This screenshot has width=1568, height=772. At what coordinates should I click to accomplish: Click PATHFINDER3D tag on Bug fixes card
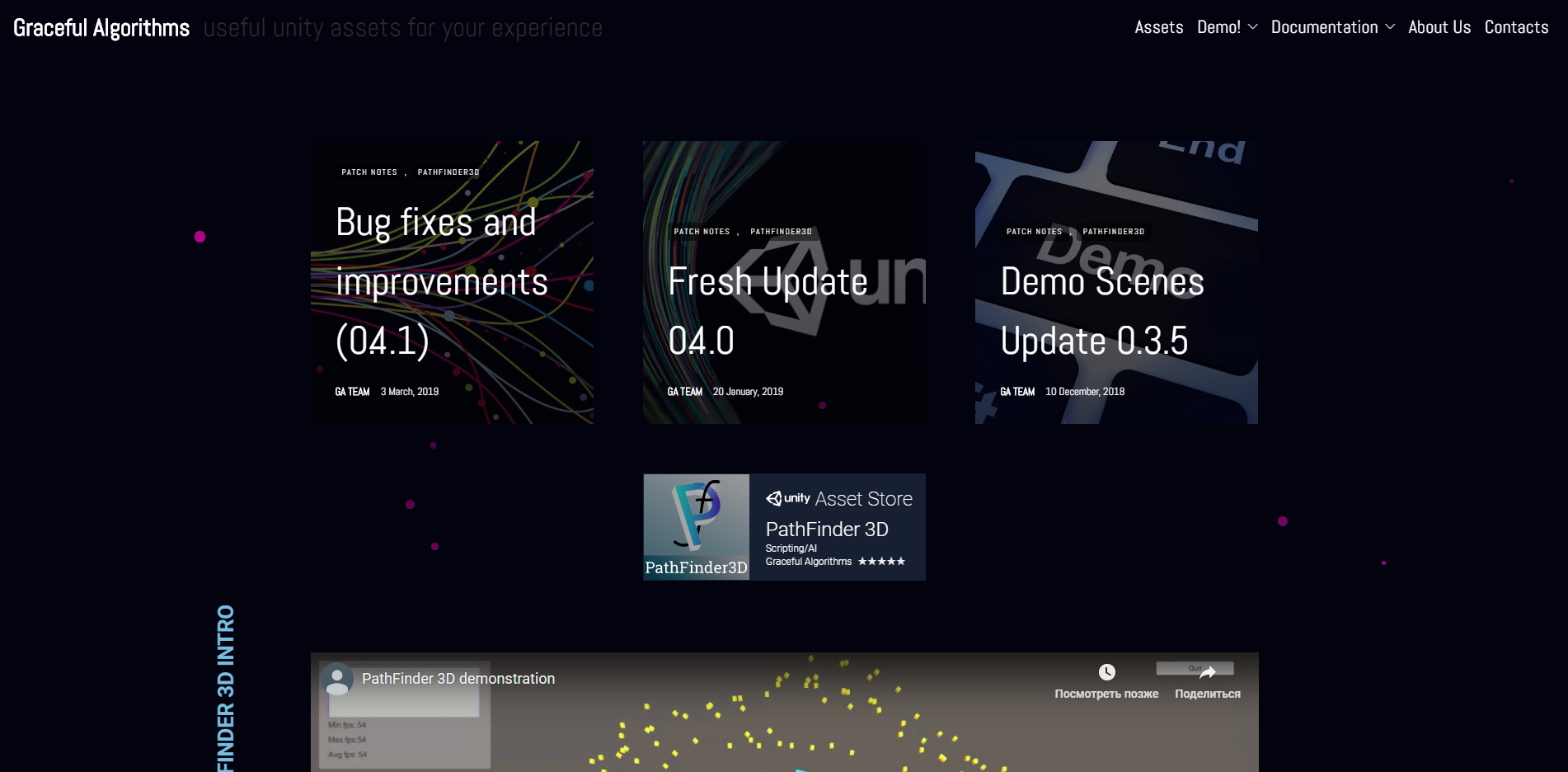coord(448,172)
